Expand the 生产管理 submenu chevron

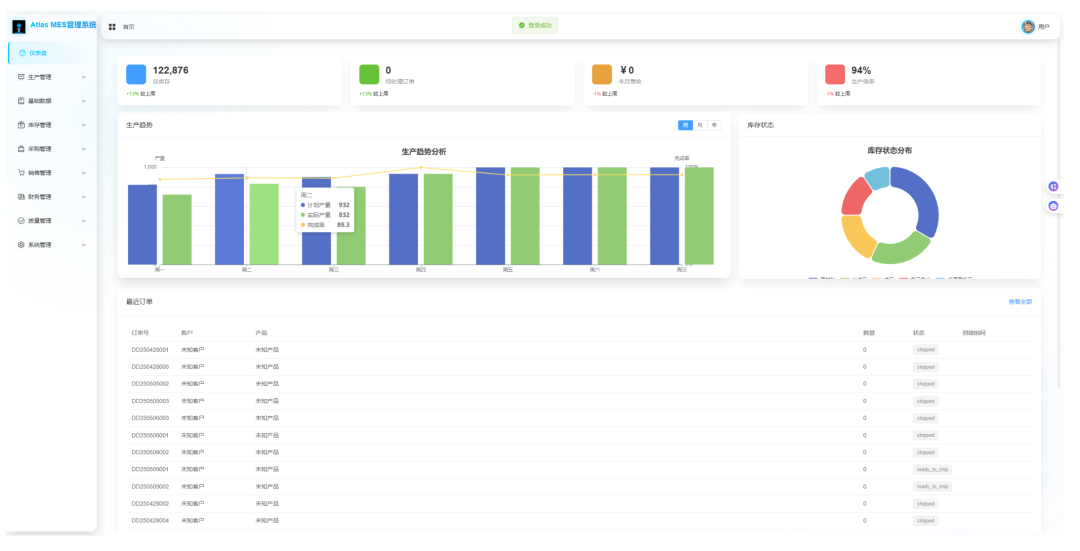(x=84, y=77)
